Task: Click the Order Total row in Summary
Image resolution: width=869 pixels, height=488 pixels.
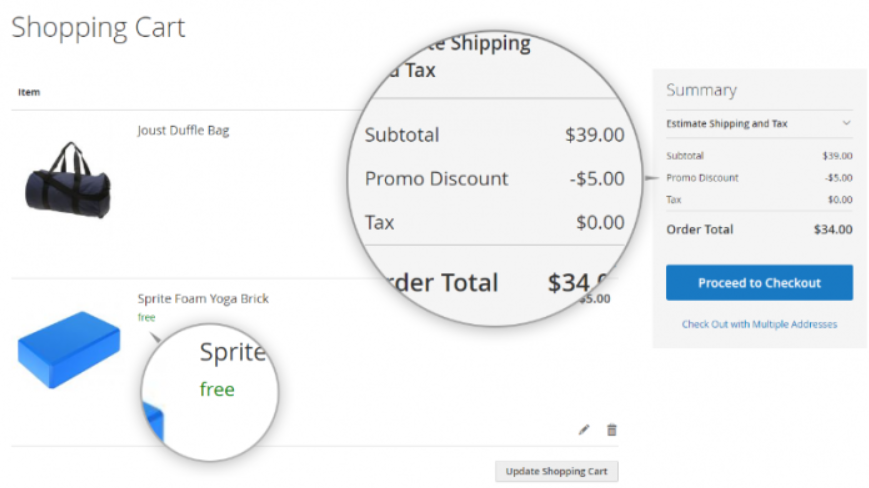Action: click(x=759, y=229)
